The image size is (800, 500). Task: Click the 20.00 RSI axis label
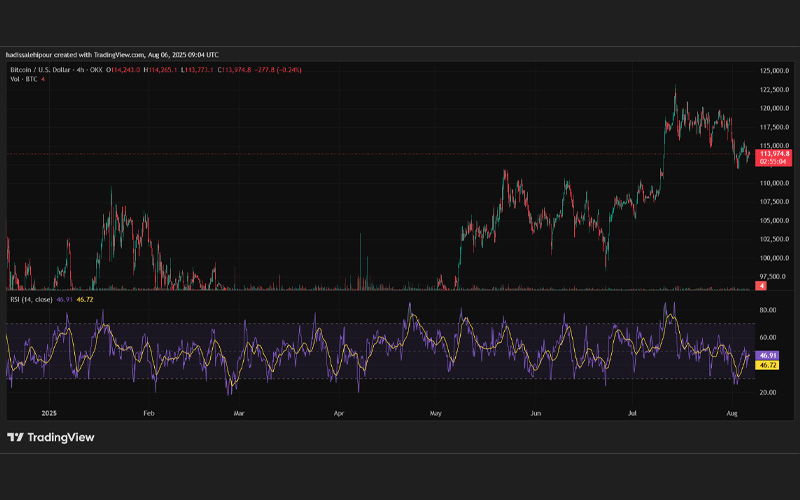(768, 393)
